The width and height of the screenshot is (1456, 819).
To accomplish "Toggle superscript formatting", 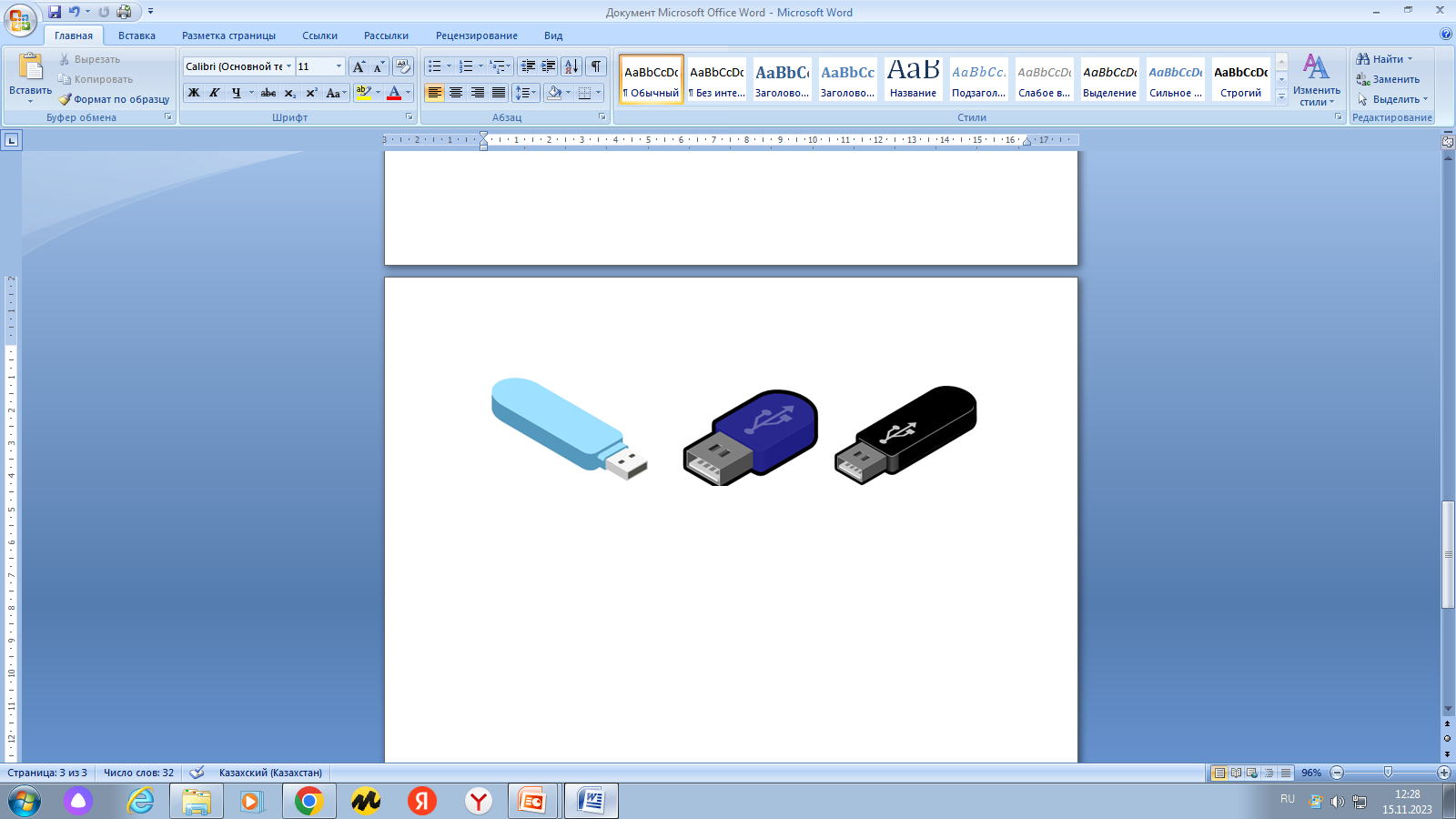I will coord(311,93).
